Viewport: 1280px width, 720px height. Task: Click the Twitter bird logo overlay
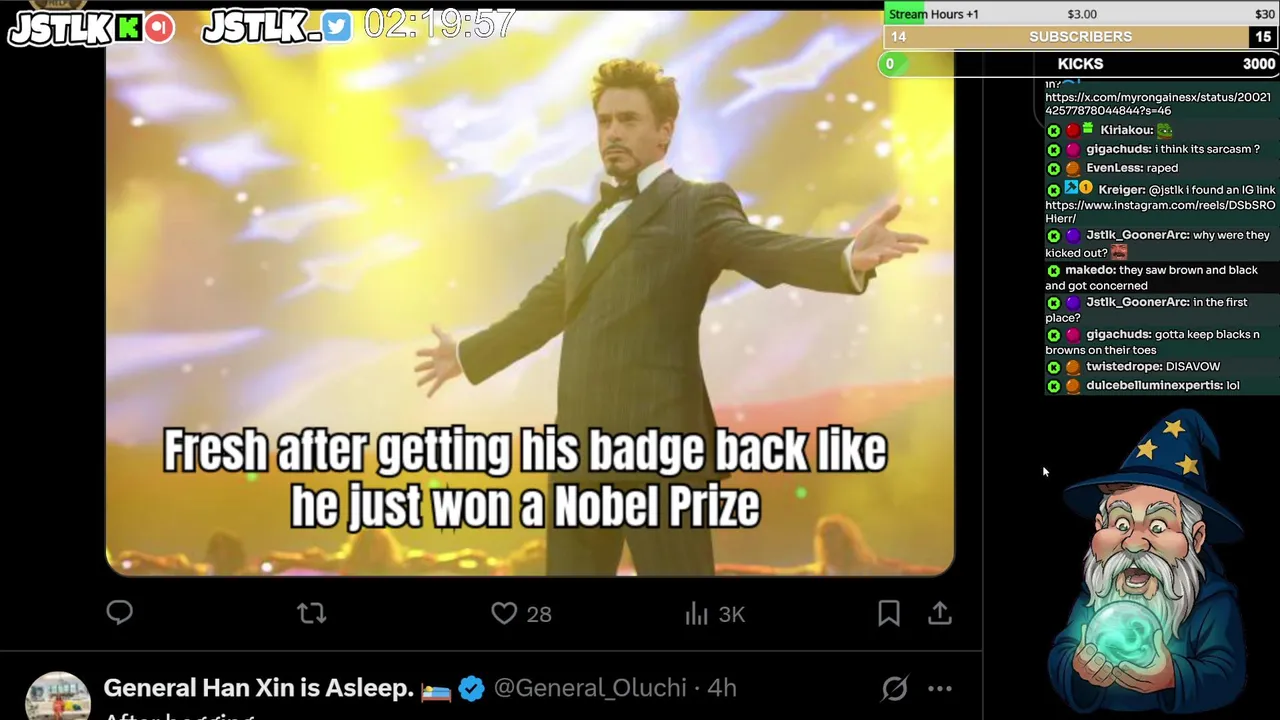coord(337,27)
